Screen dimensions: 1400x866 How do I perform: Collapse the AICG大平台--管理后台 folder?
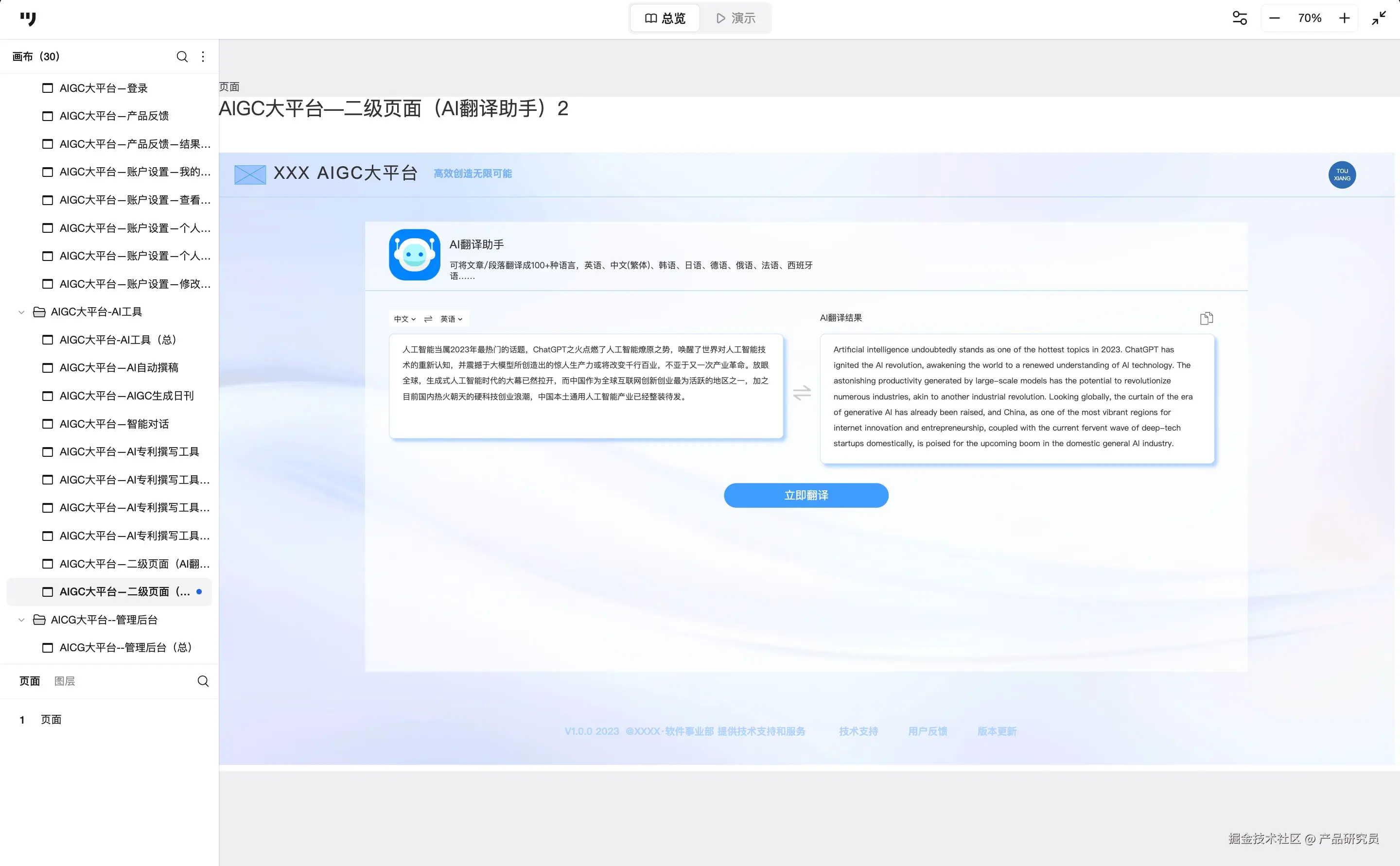point(22,620)
